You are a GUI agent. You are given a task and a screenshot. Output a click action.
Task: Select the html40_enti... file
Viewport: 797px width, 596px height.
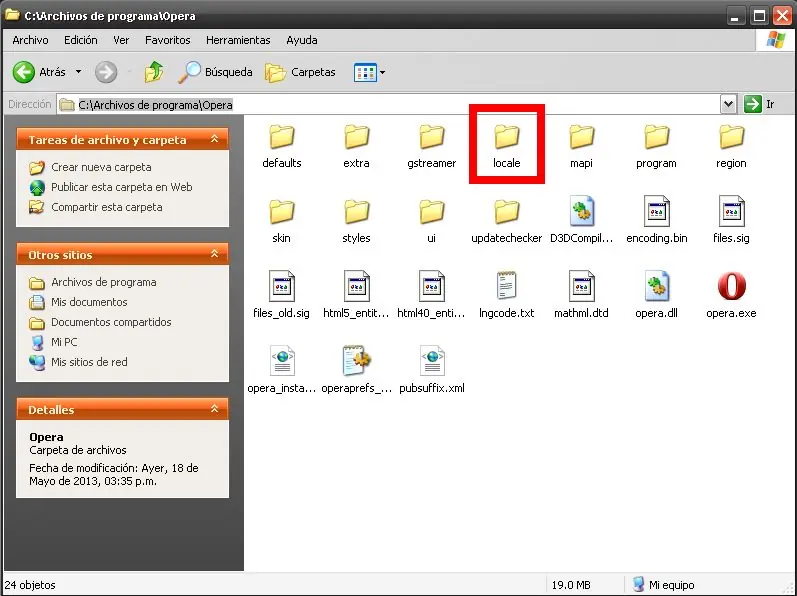click(432, 295)
